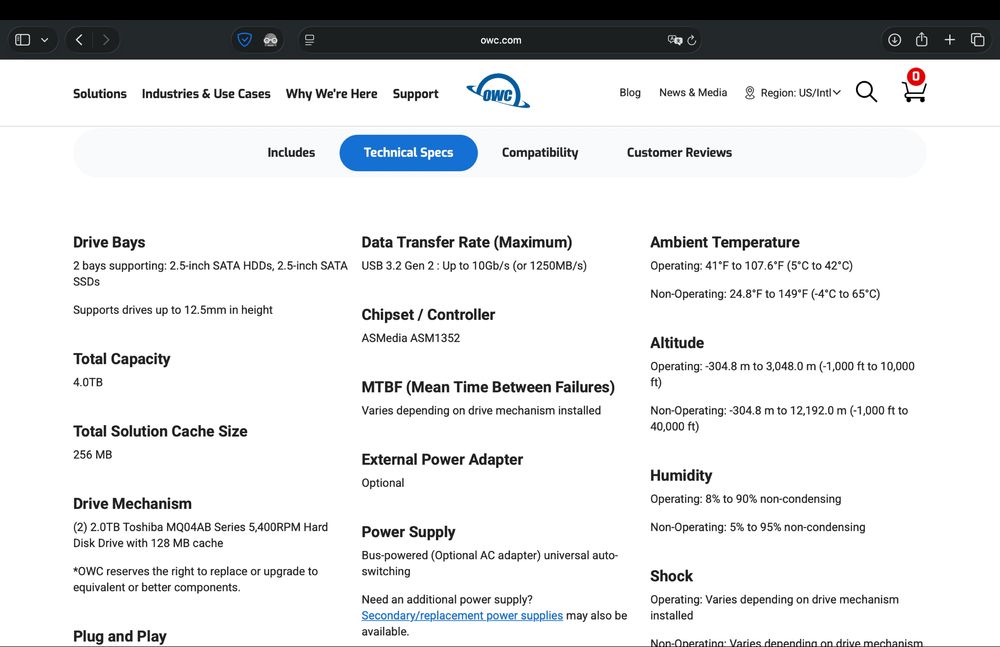This screenshot has width=1000, height=647.
Task: Select the Technical Specs tab
Action: click(408, 152)
